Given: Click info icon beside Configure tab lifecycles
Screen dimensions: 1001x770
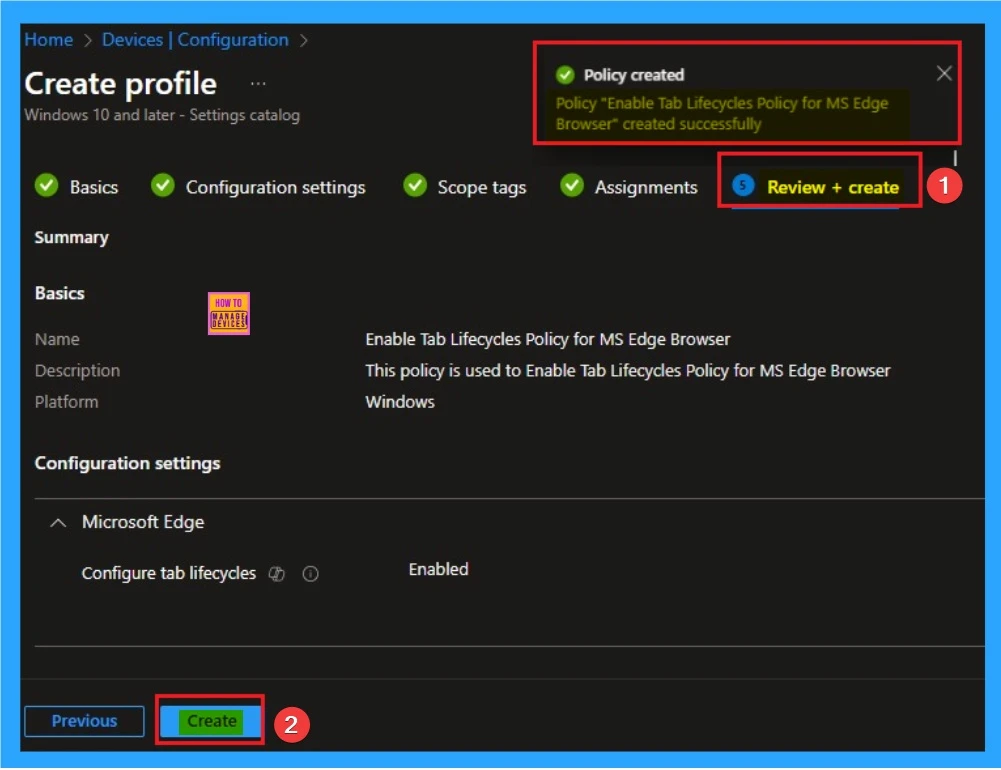Looking at the screenshot, I should tap(310, 573).
